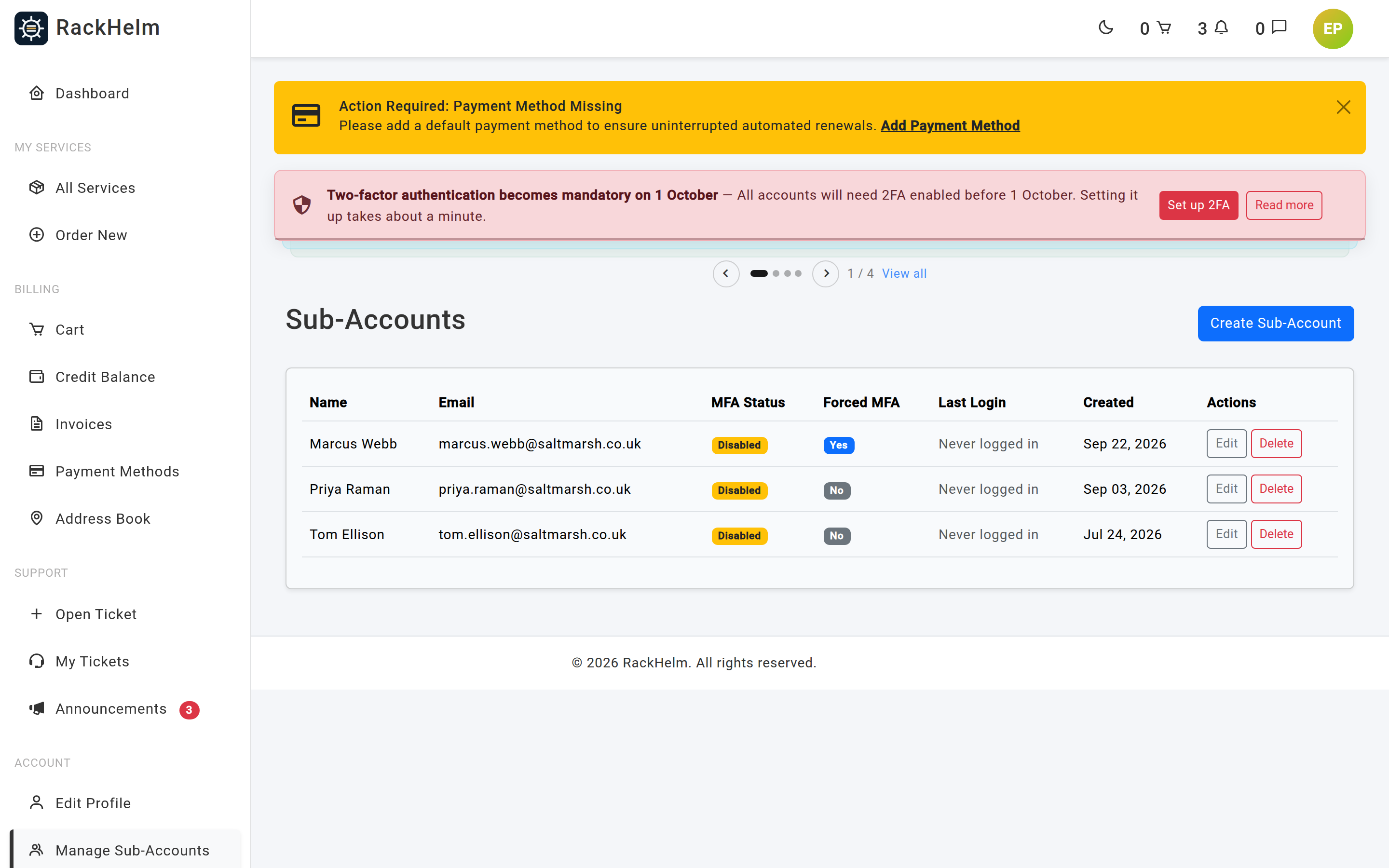1389x868 pixels.
Task: Click the Open Ticket plus icon
Action: (x=37, y=614)
